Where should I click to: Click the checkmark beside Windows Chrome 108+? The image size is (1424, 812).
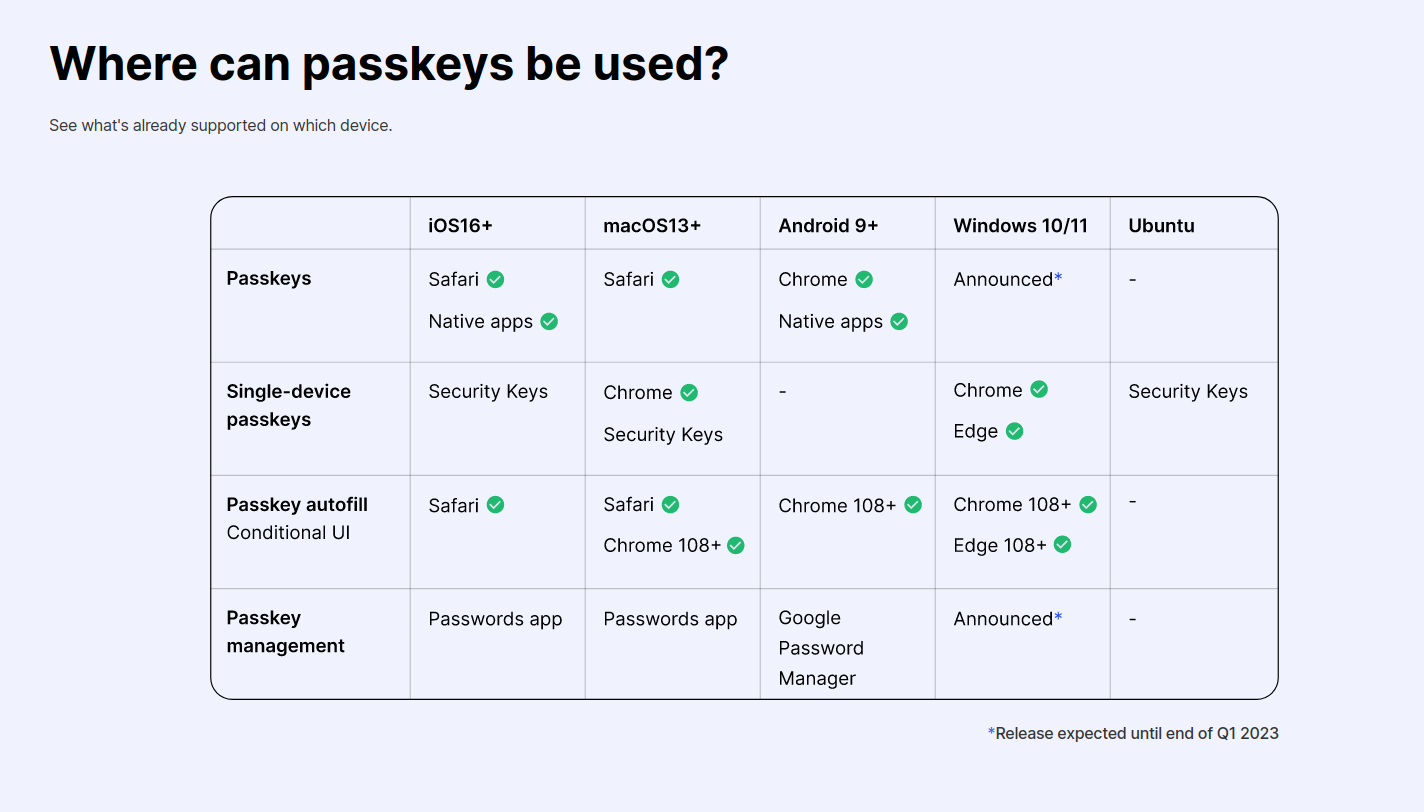click(x=1088, y=505)
